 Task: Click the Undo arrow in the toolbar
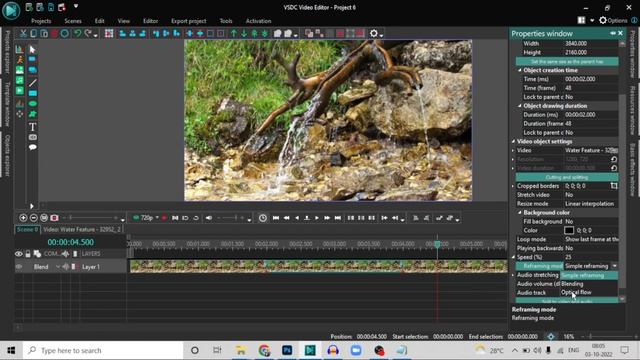78,33
